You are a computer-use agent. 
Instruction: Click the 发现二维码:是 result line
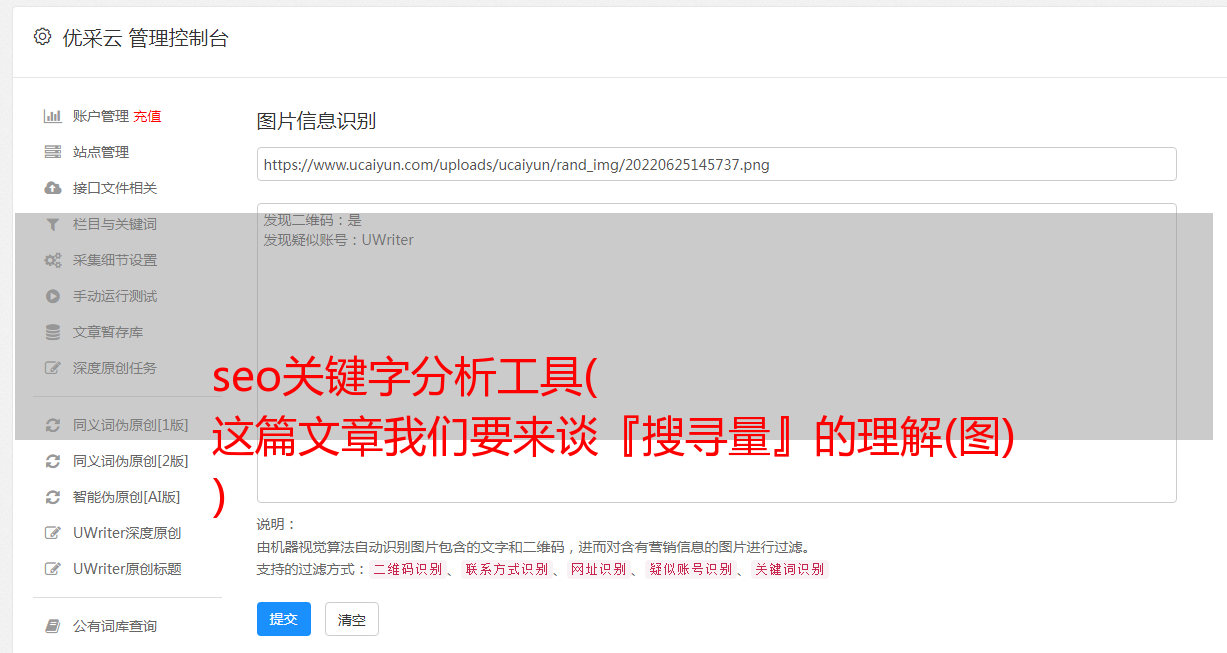tap(312, 220)
